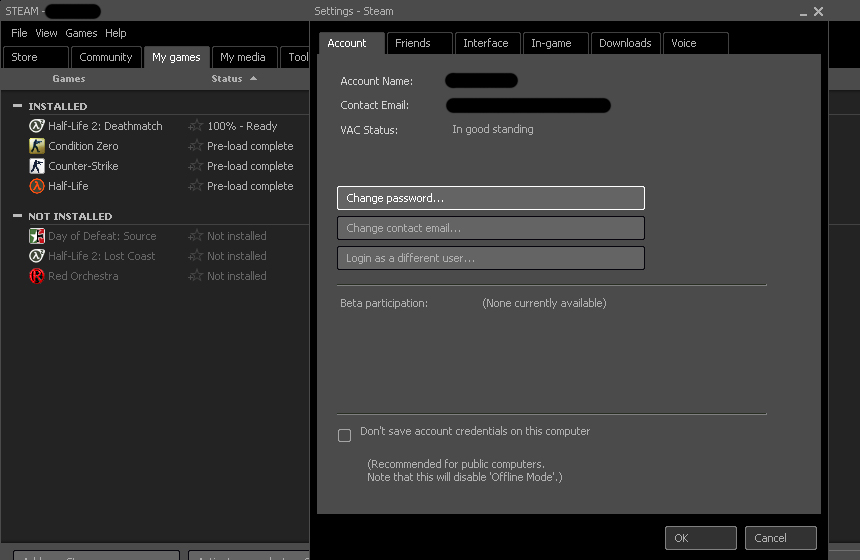
Task: Minimize the Settings window
Action: [803, 12]
